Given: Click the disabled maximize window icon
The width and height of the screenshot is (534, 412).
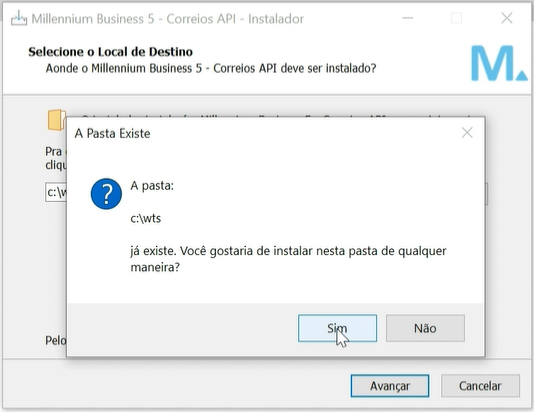Looking at the screenshot, I should click(456, 18).
